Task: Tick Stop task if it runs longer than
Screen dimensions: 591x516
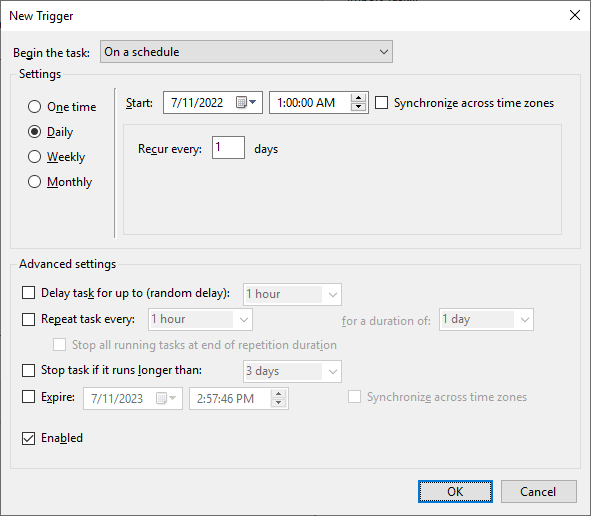Action: [28, 370]
